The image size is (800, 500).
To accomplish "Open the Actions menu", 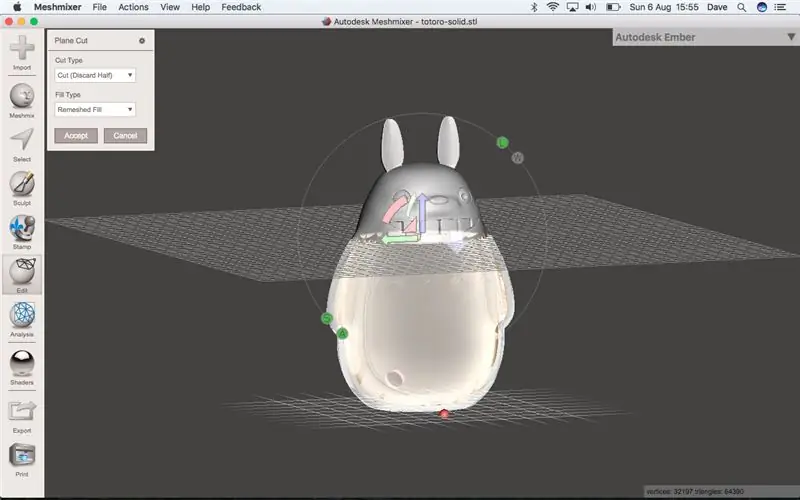I will click(x=133, y=7).
